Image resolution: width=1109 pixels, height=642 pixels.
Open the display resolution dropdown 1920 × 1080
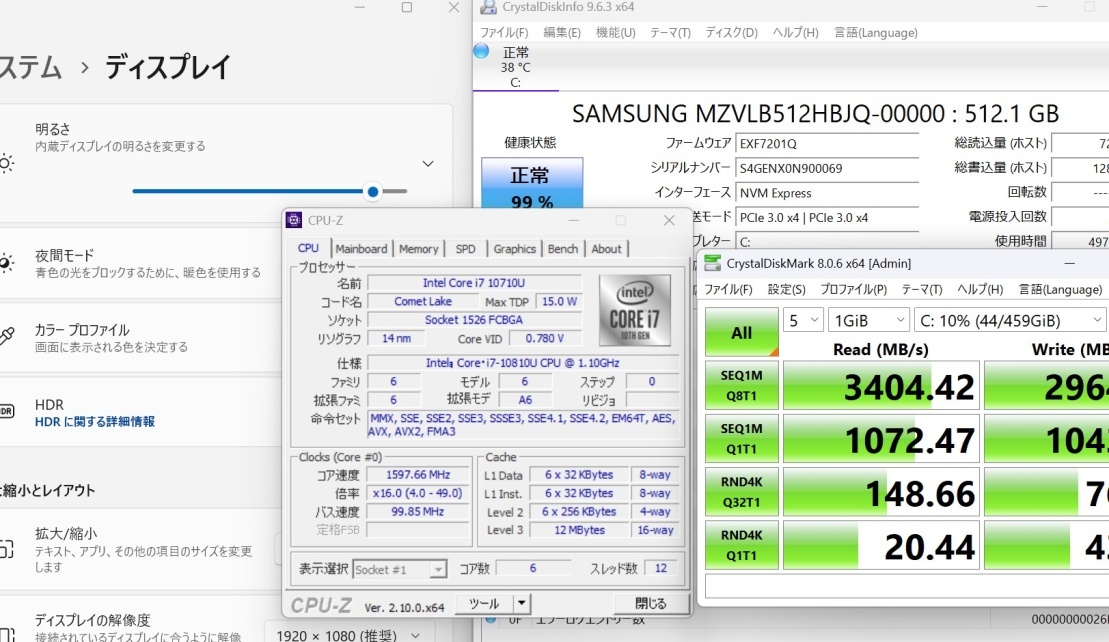(x=348, y=636)
